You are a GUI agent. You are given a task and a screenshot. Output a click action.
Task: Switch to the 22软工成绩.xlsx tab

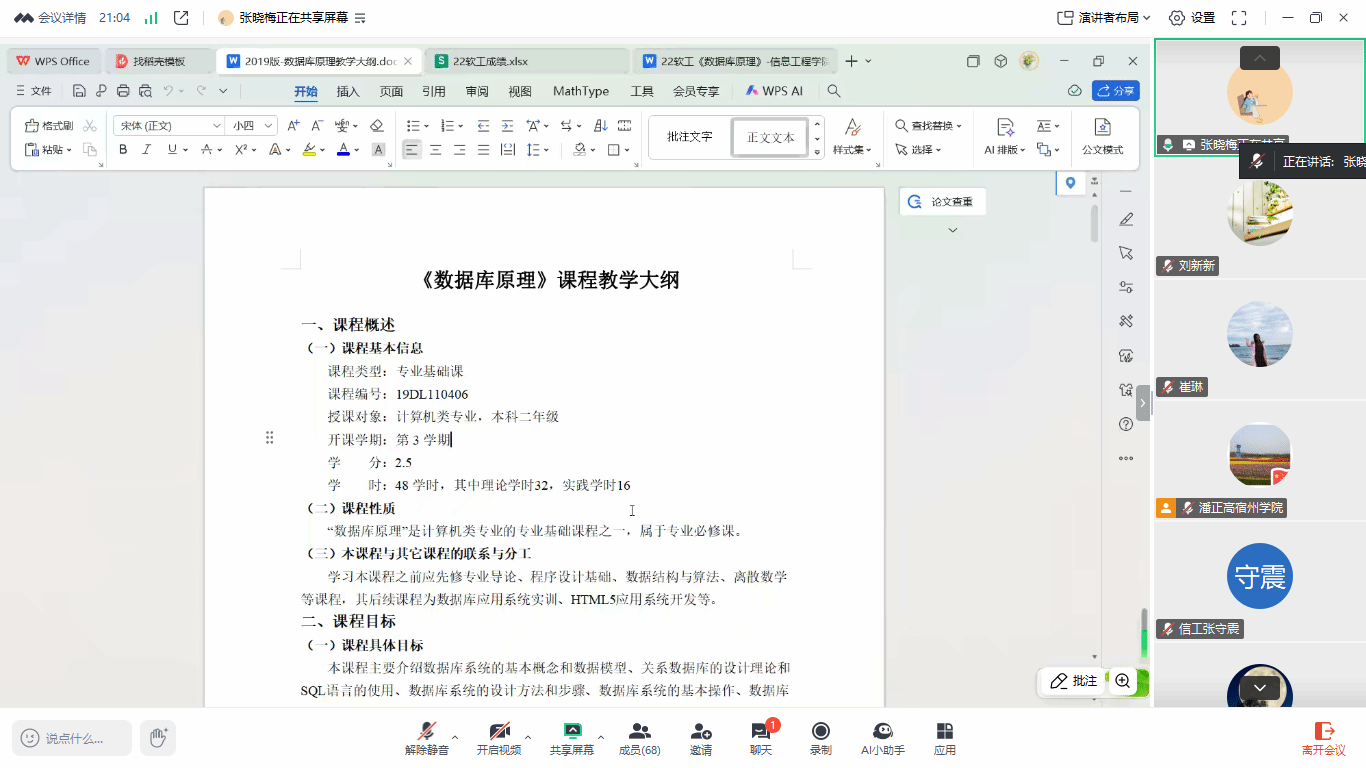(489, 61)
